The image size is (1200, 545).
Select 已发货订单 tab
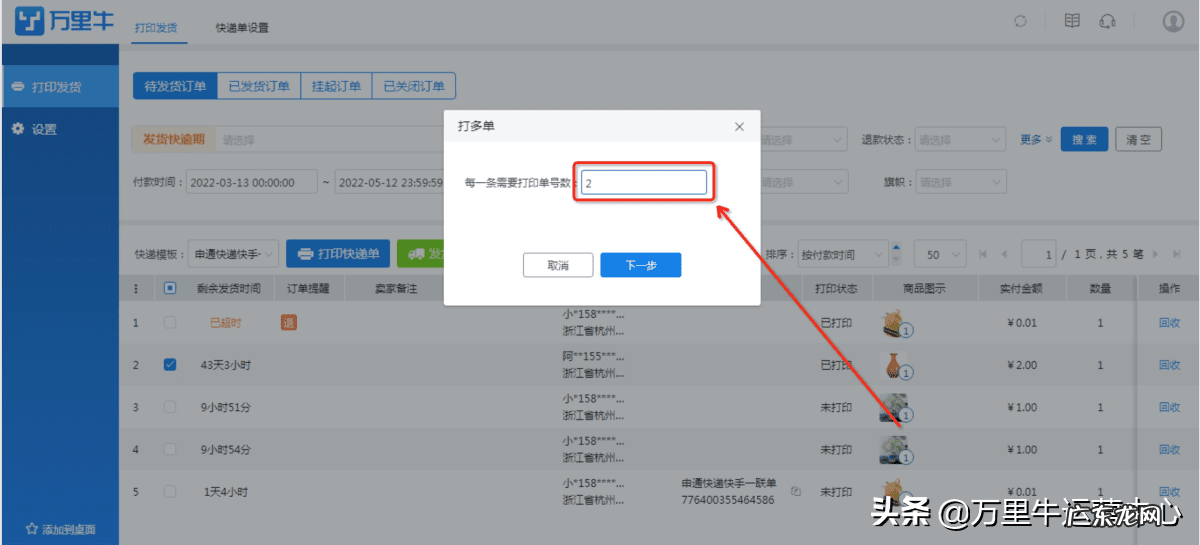[x=259, y=86]
